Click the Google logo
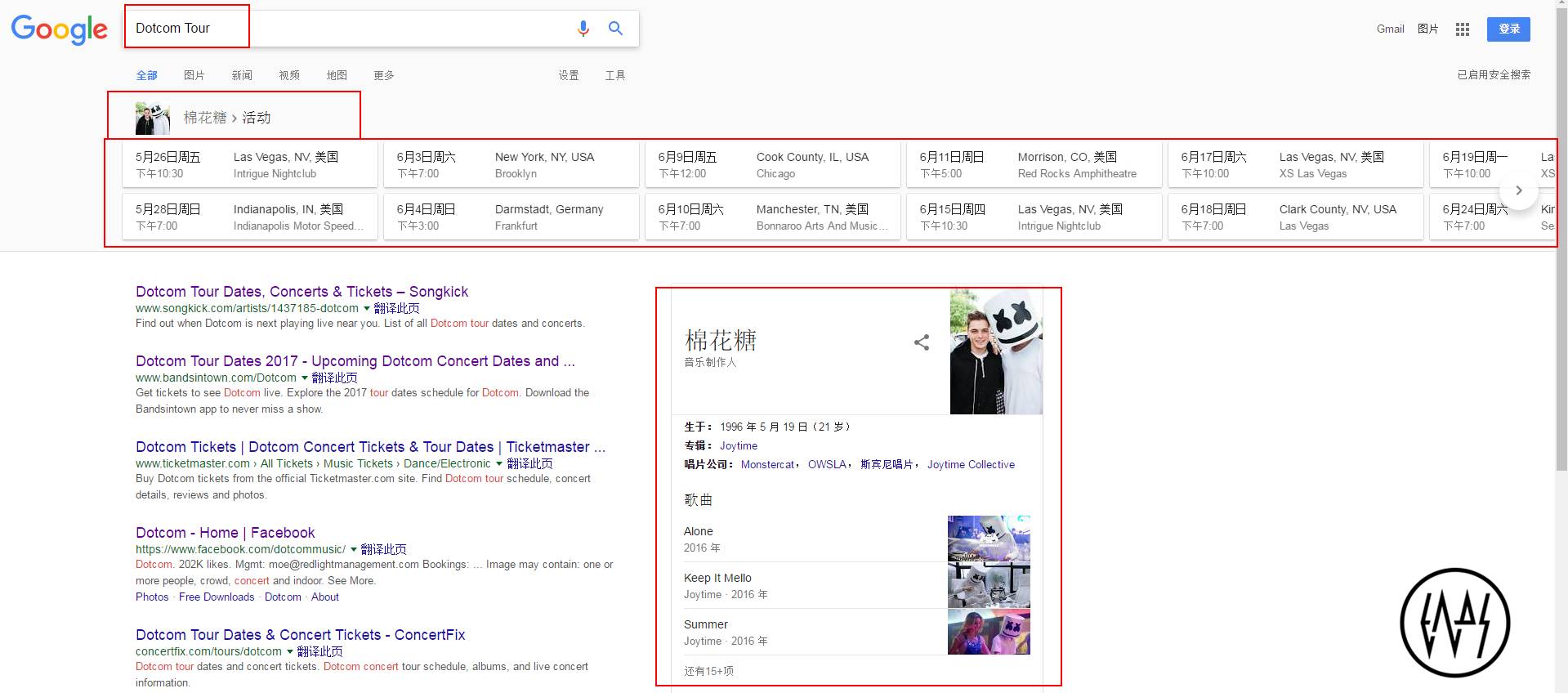 pos(60,29)
